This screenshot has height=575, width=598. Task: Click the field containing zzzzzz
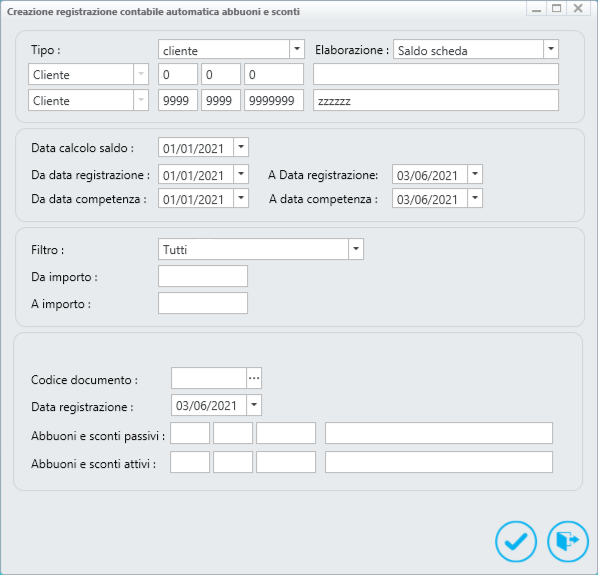coord(436,100)
